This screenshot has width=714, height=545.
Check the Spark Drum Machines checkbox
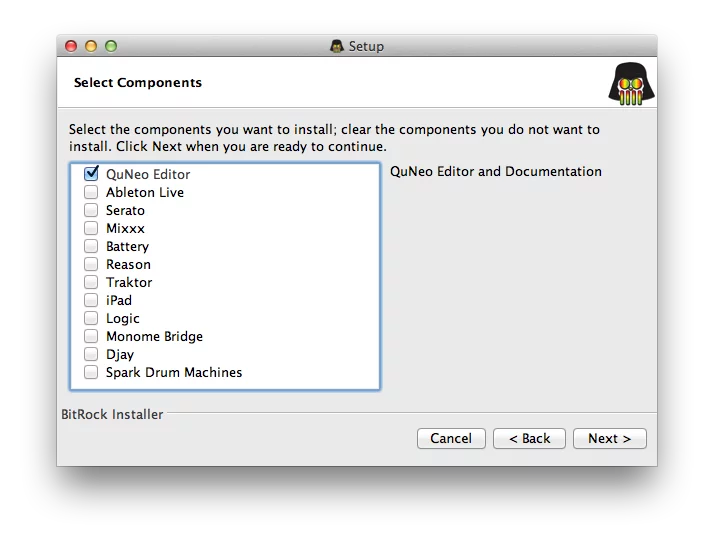point(91,372)
